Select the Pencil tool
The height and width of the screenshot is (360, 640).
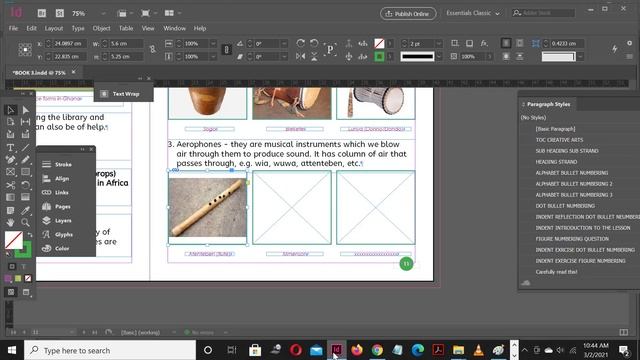[x=25, y=160]
